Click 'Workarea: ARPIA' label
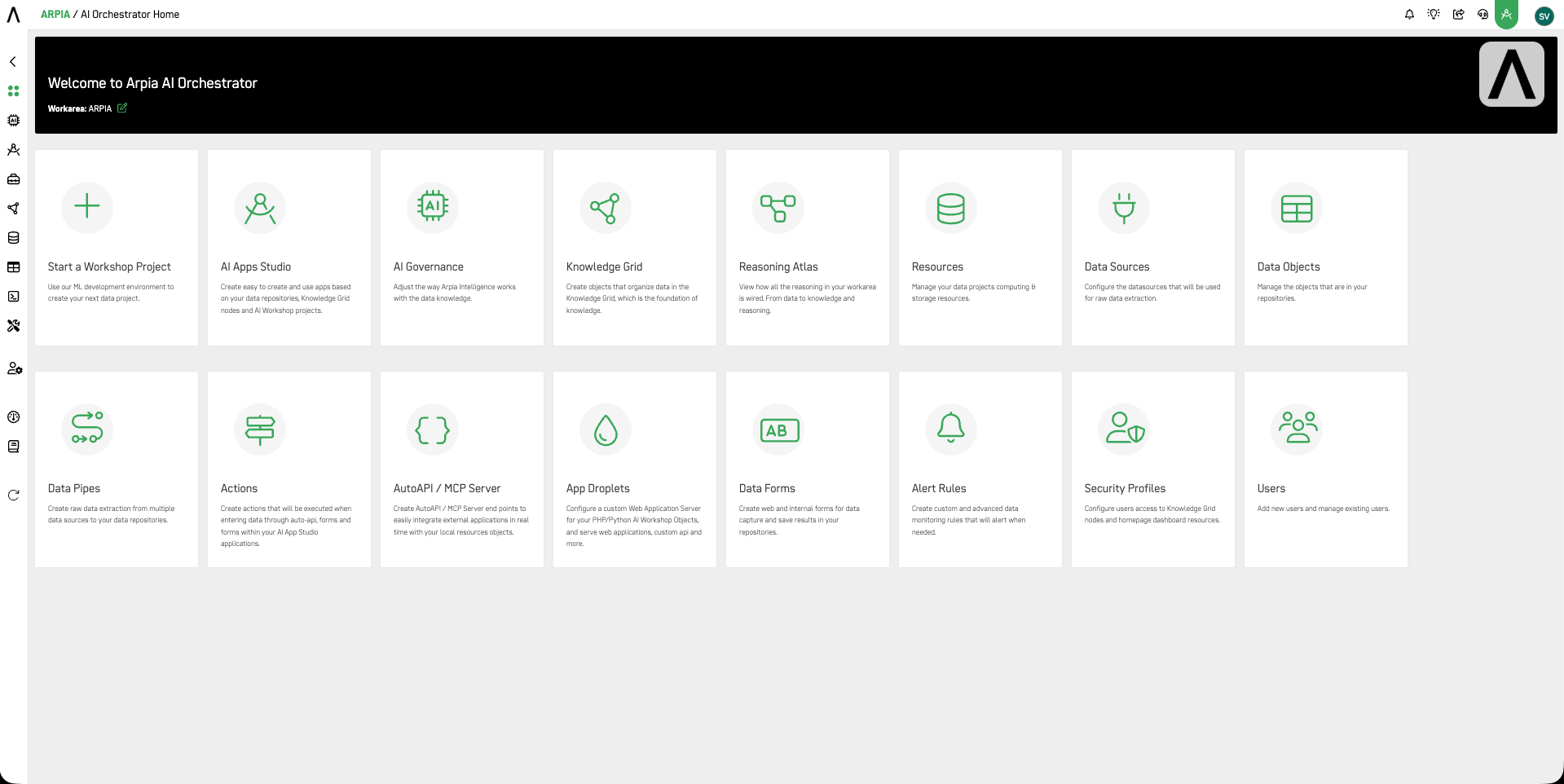This screenshot has height=784, width=1564. tap(80, 108)
